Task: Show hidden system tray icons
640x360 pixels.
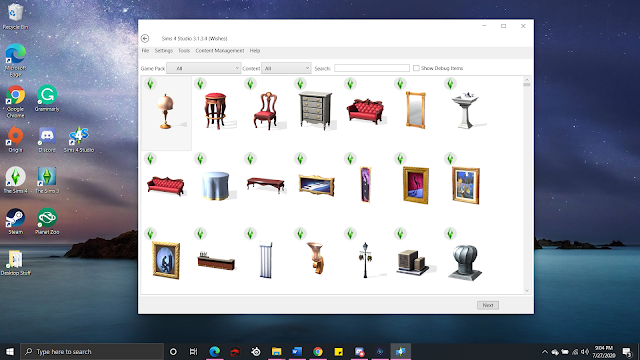Action: click(x=544, y=351)
